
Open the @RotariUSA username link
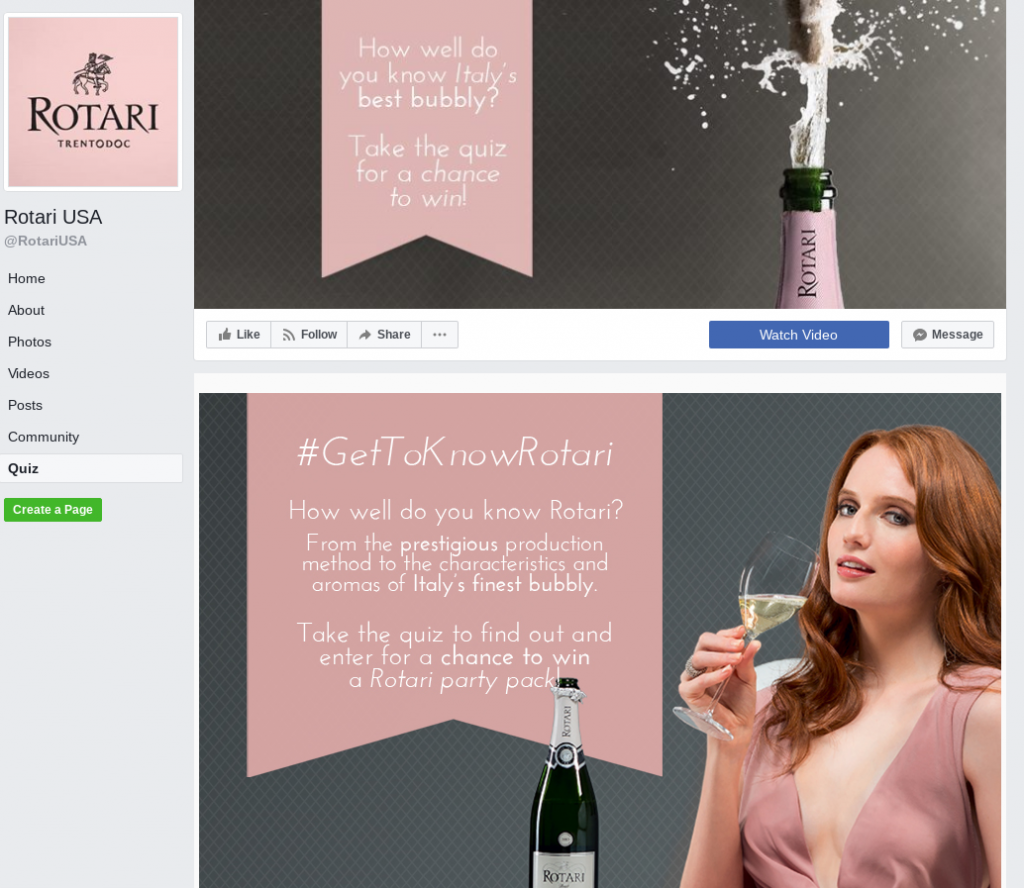click(x=44, y=240)
